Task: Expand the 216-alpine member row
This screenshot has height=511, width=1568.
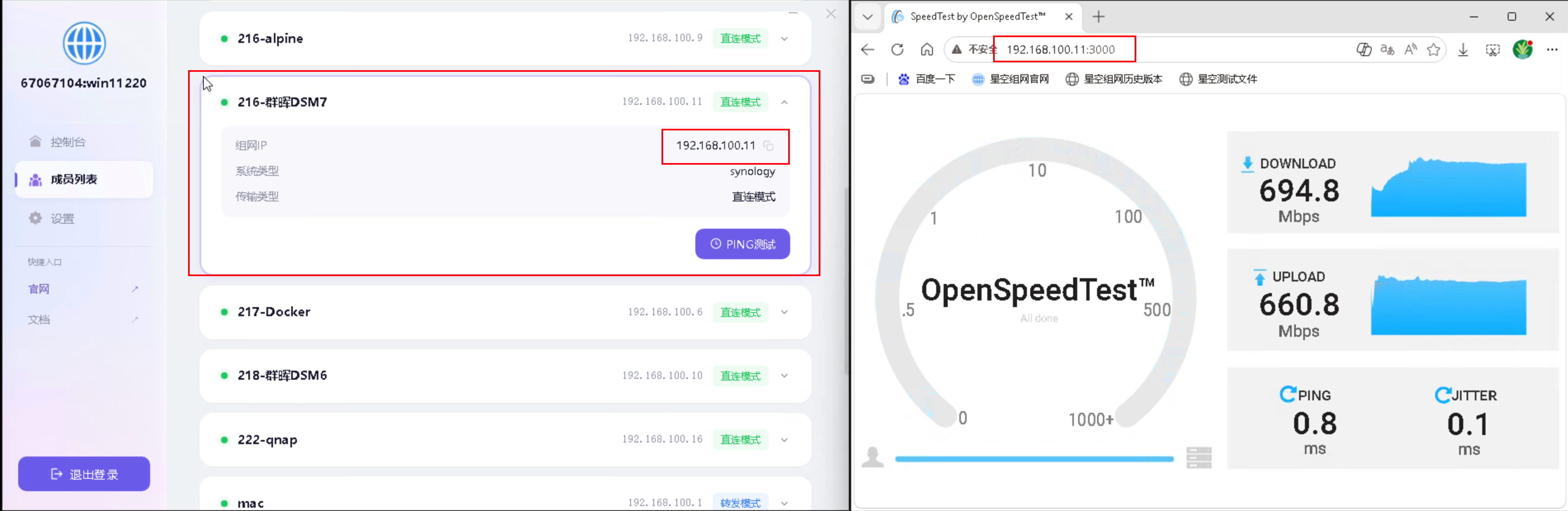Action: [x=784, y=39]
